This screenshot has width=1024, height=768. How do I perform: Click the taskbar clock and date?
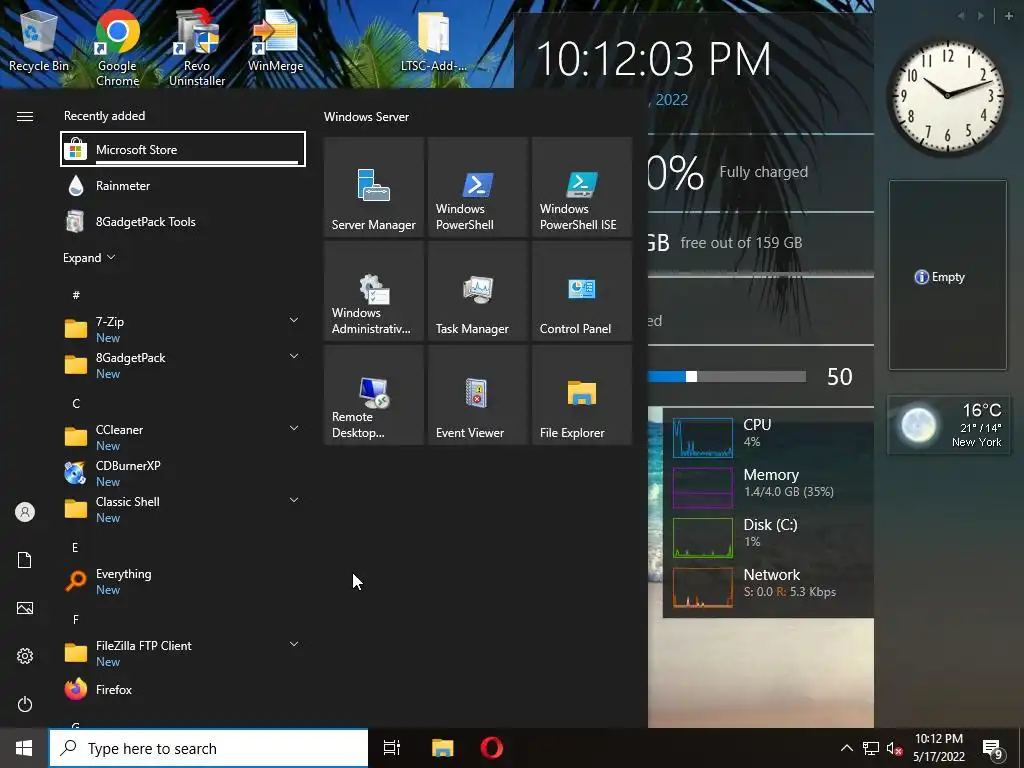pos(938,748)
